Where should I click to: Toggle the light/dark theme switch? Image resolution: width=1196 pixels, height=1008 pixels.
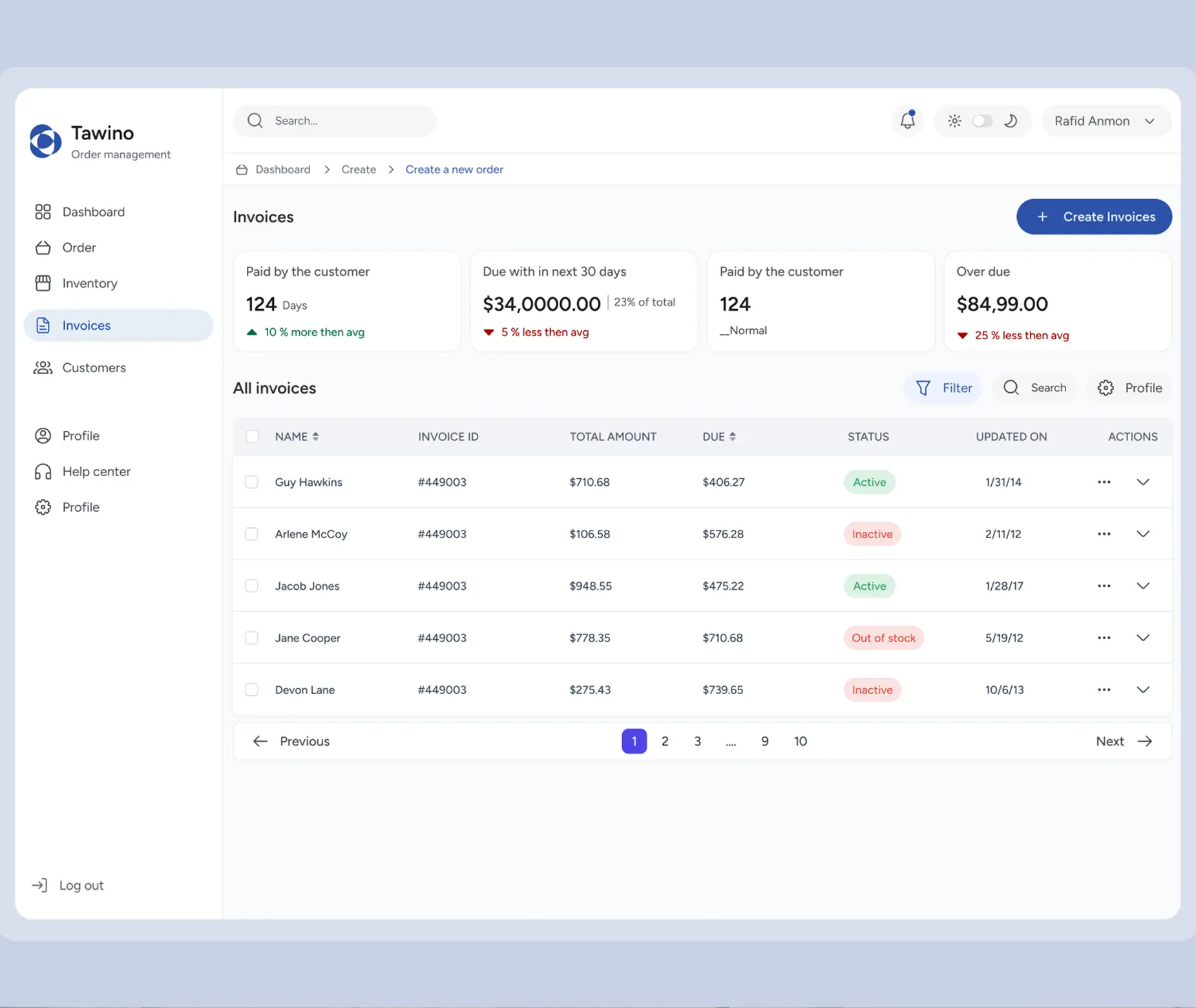click(x=982, y=121)
